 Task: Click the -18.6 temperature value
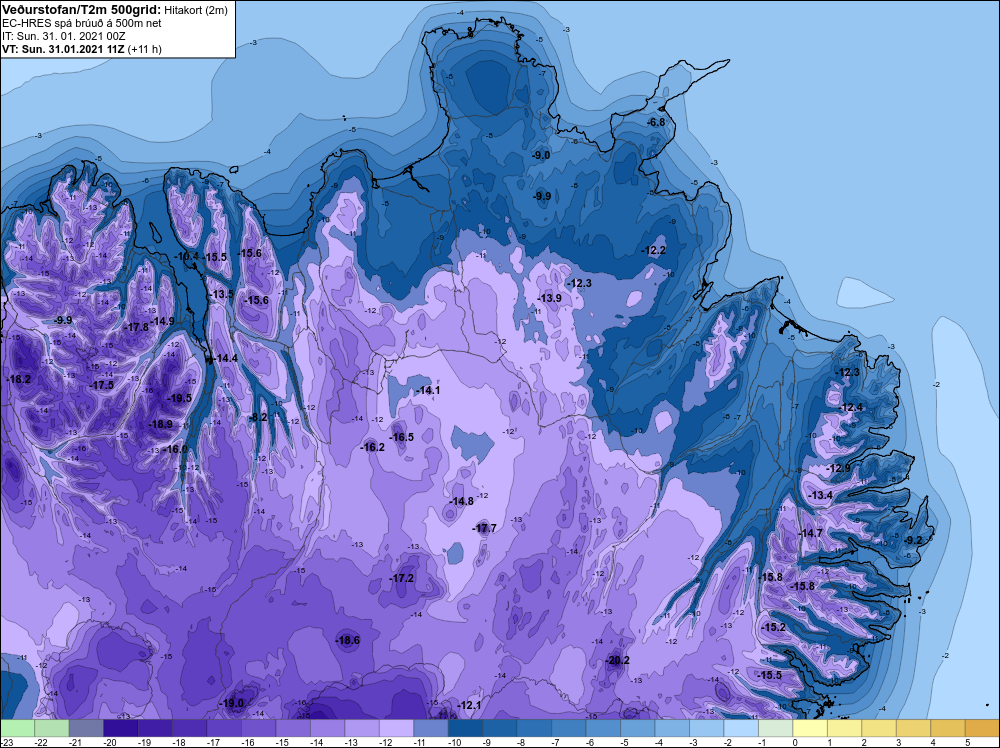coord(348,640)
